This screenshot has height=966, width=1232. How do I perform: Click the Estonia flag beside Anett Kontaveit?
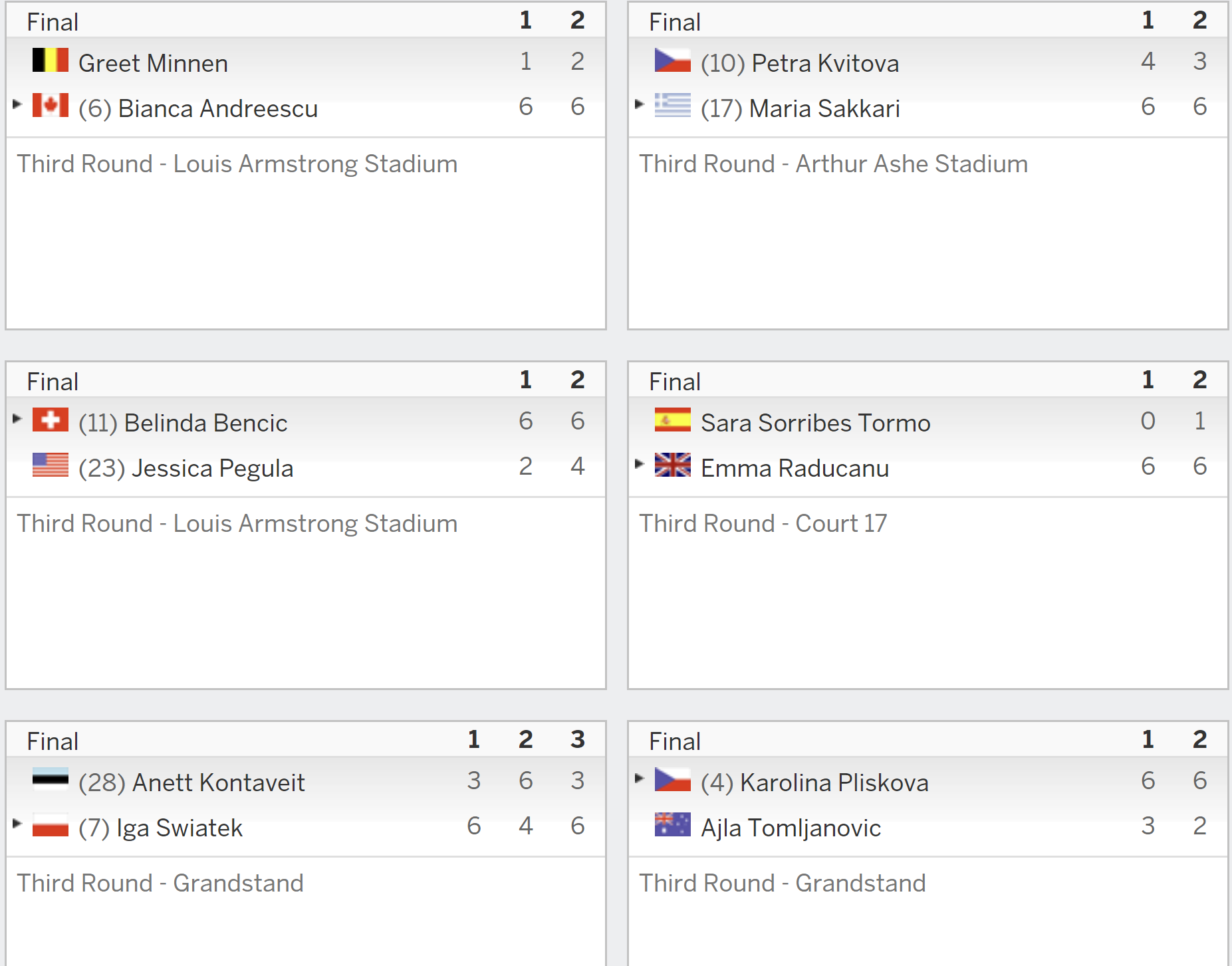click(x=51, y=779)
